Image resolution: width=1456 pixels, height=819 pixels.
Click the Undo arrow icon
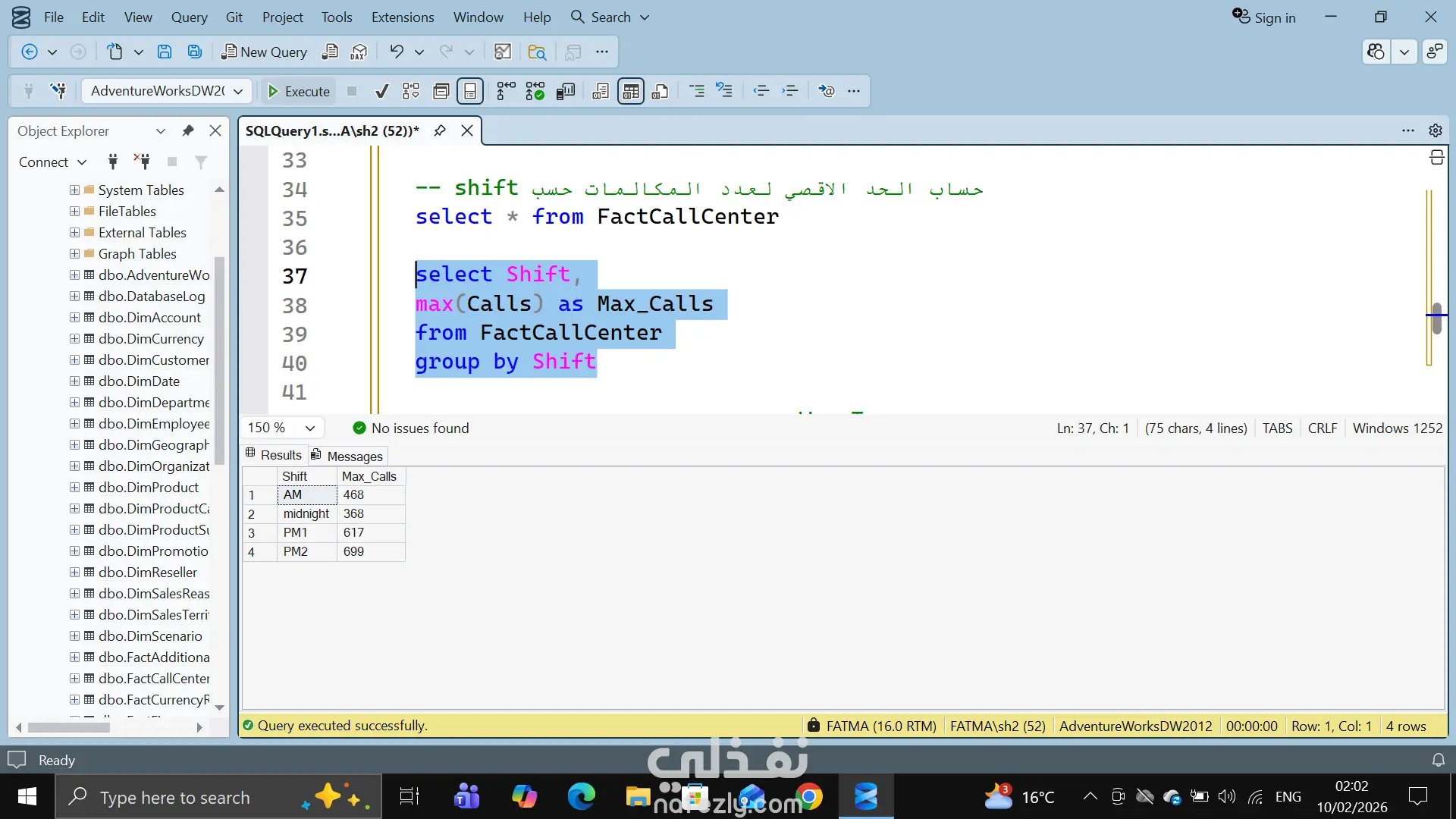(x=397, y=52)
